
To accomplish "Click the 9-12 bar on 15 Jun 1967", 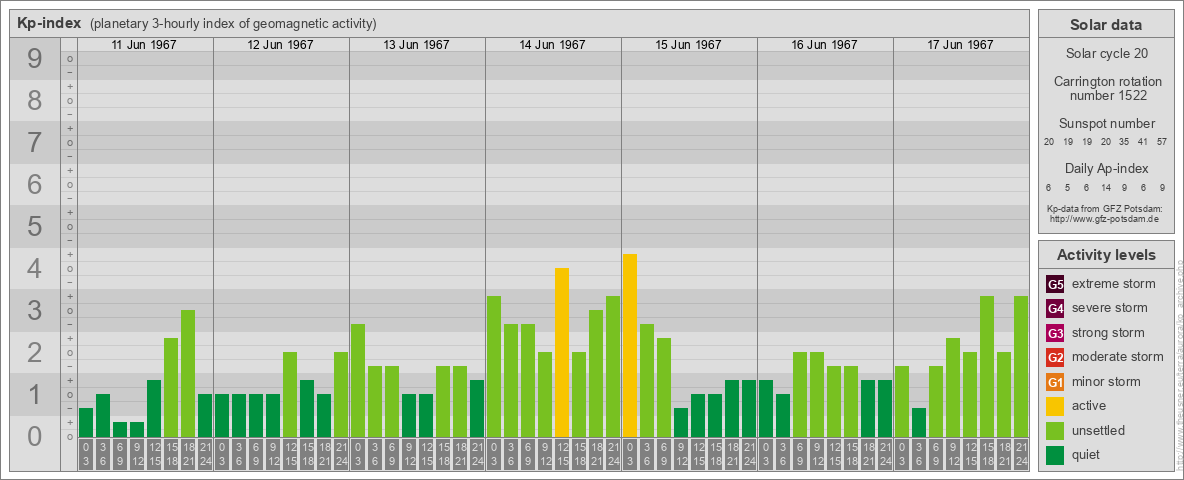I will point(681,423).
